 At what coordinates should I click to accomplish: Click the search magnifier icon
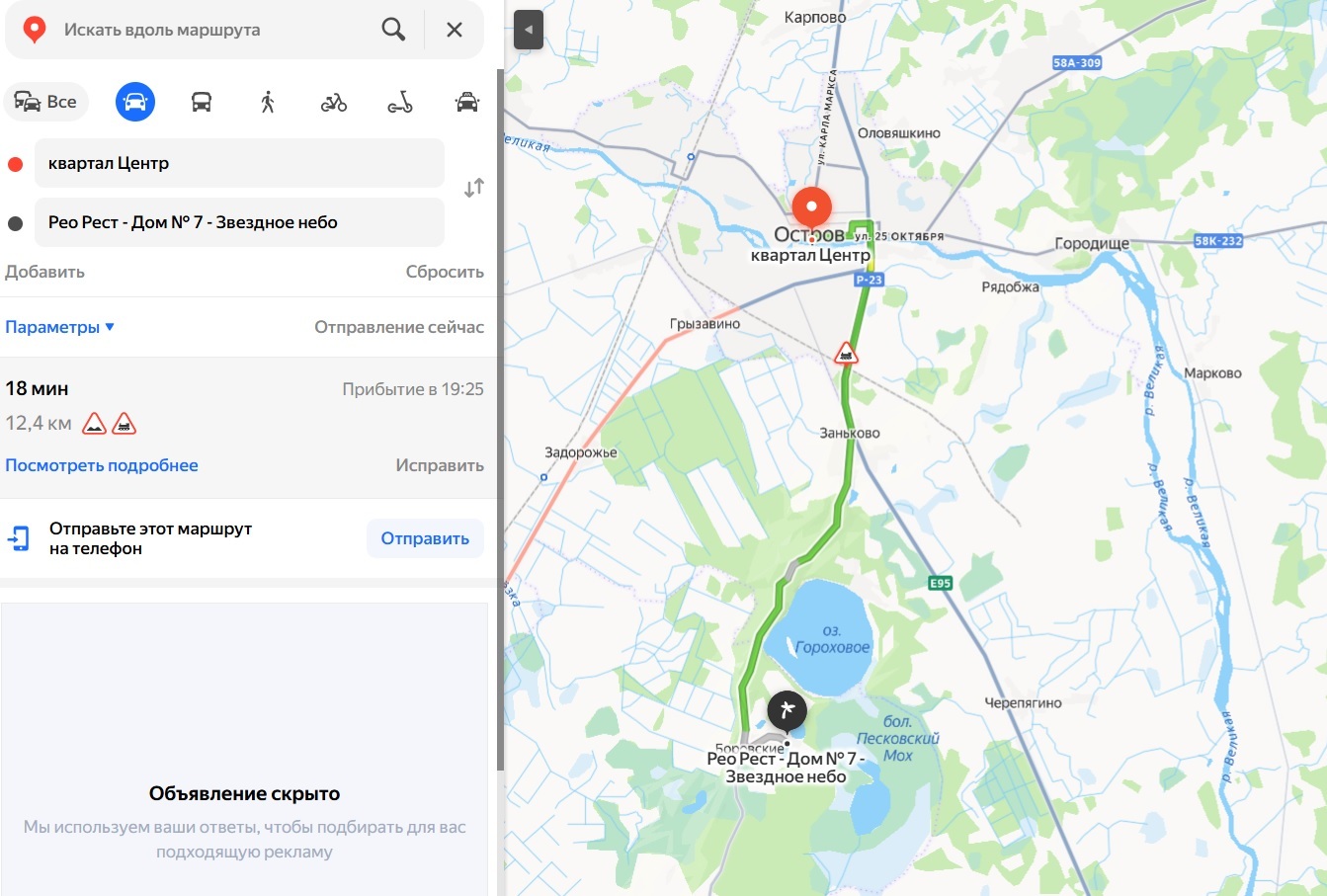pyautogui.click(x=393, y=30)
